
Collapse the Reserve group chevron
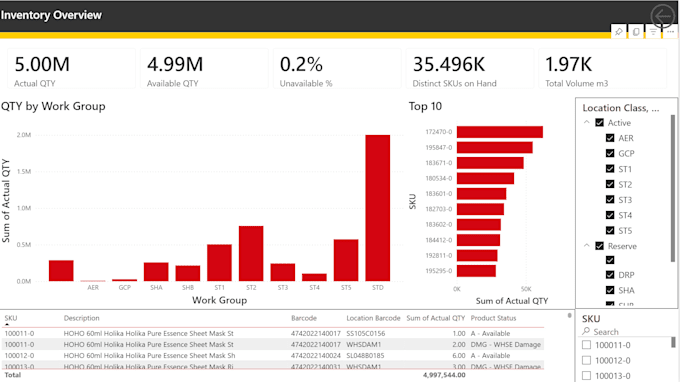(x=586, y=245)
